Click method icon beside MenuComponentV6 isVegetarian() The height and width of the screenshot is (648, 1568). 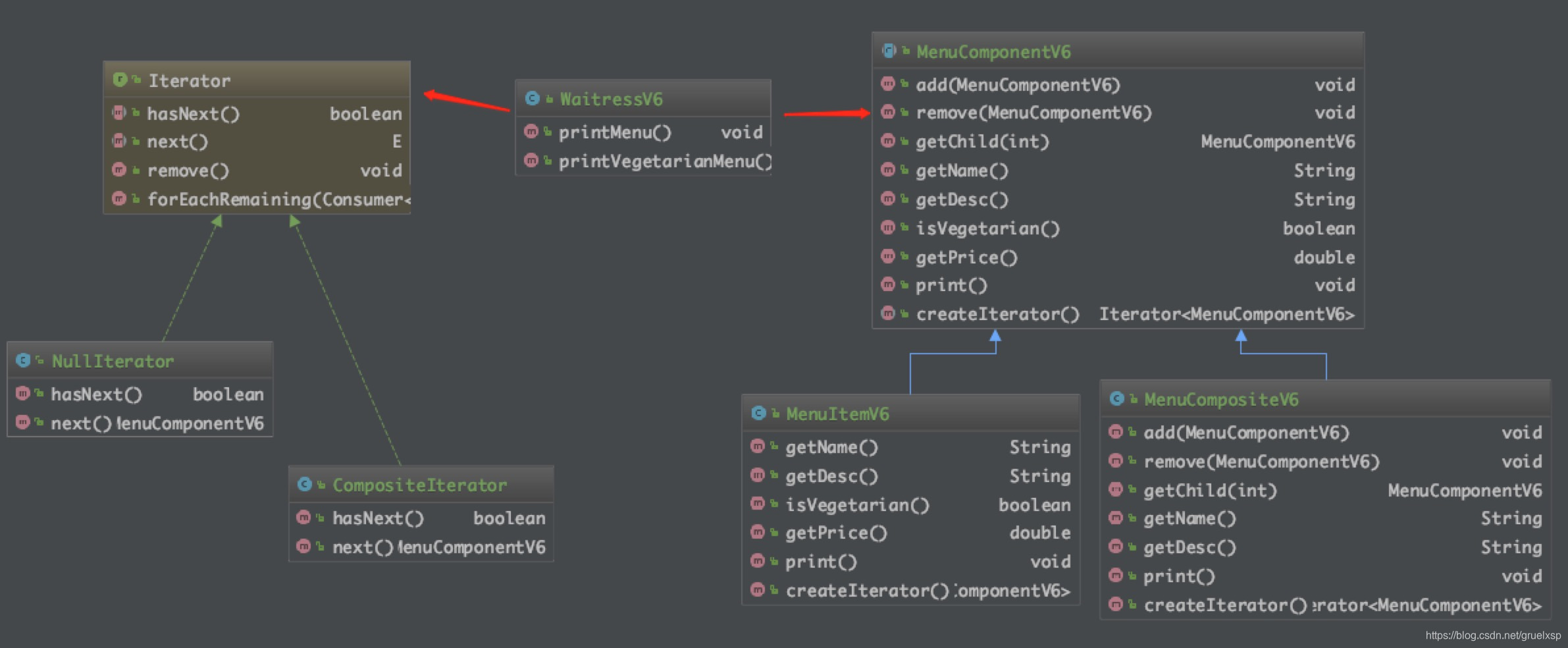tap(888, 227)
